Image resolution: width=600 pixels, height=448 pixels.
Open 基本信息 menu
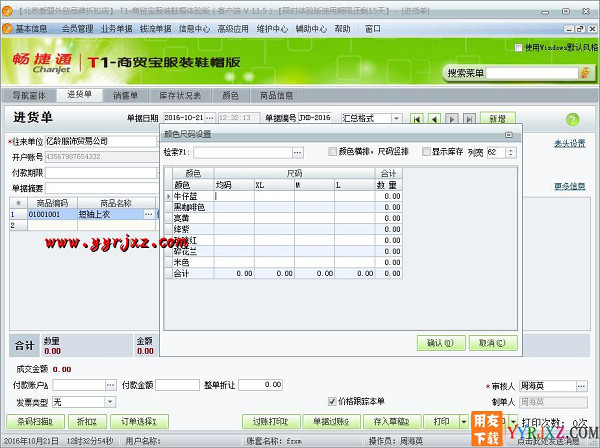(31, 29)
